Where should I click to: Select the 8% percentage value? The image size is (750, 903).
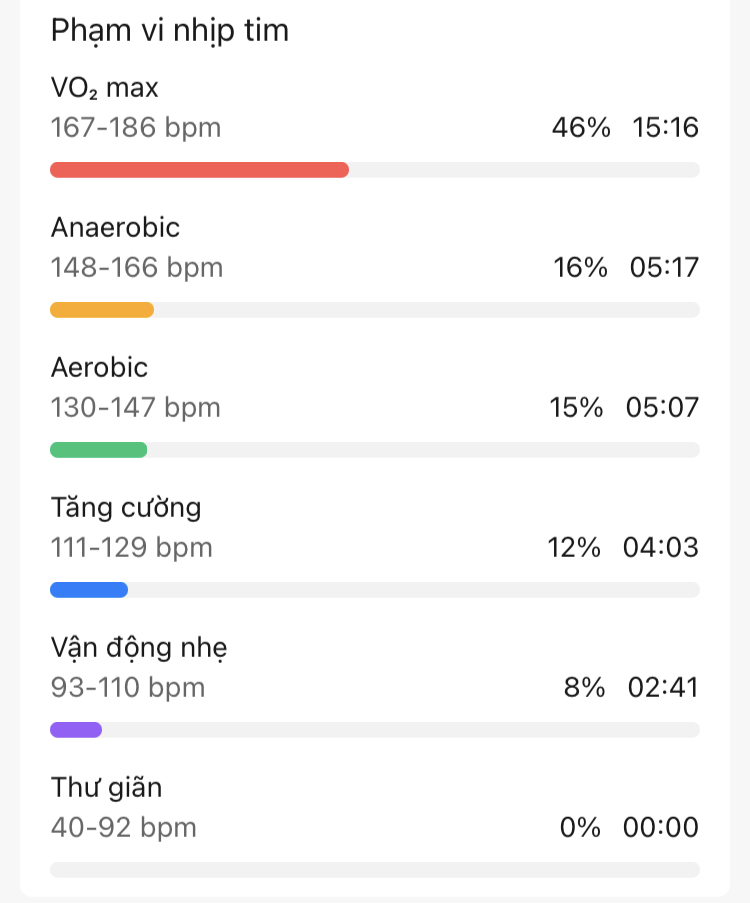[x=584, y=688]
